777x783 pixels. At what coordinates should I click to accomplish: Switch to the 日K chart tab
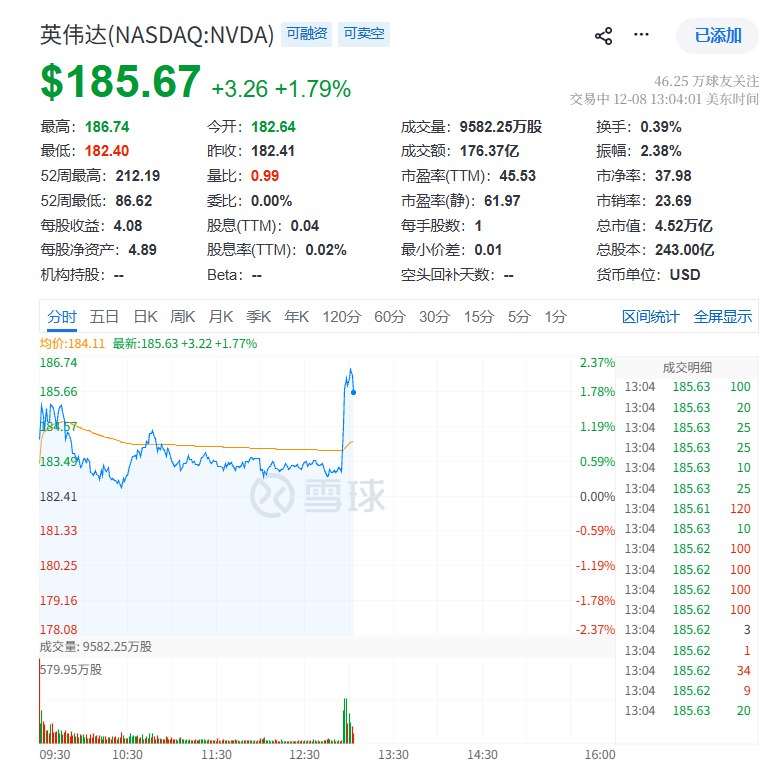pyautogui.click(x=145, y=317)
